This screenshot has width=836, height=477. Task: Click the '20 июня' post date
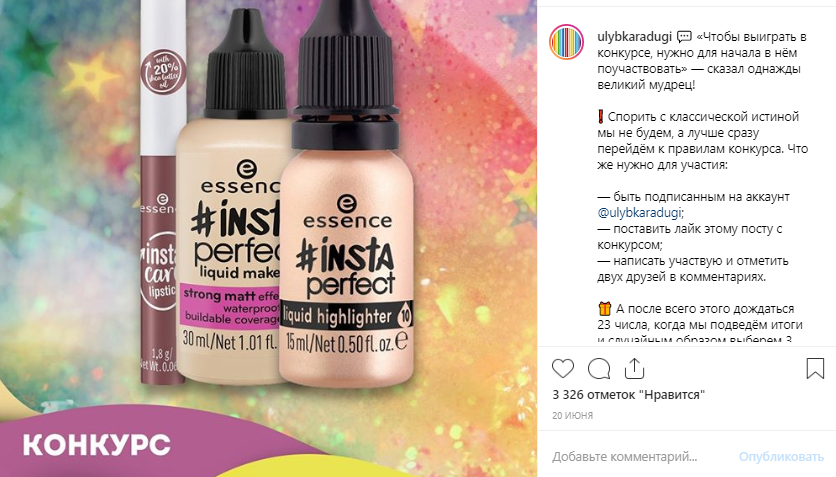(x=573, y=415)
